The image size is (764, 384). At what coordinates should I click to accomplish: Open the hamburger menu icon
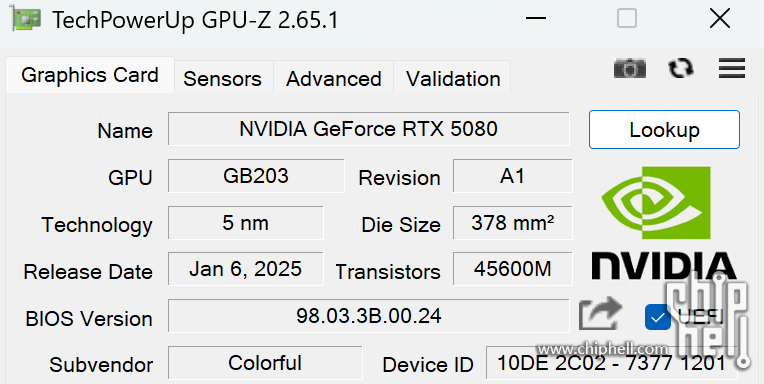coord(732,68)
